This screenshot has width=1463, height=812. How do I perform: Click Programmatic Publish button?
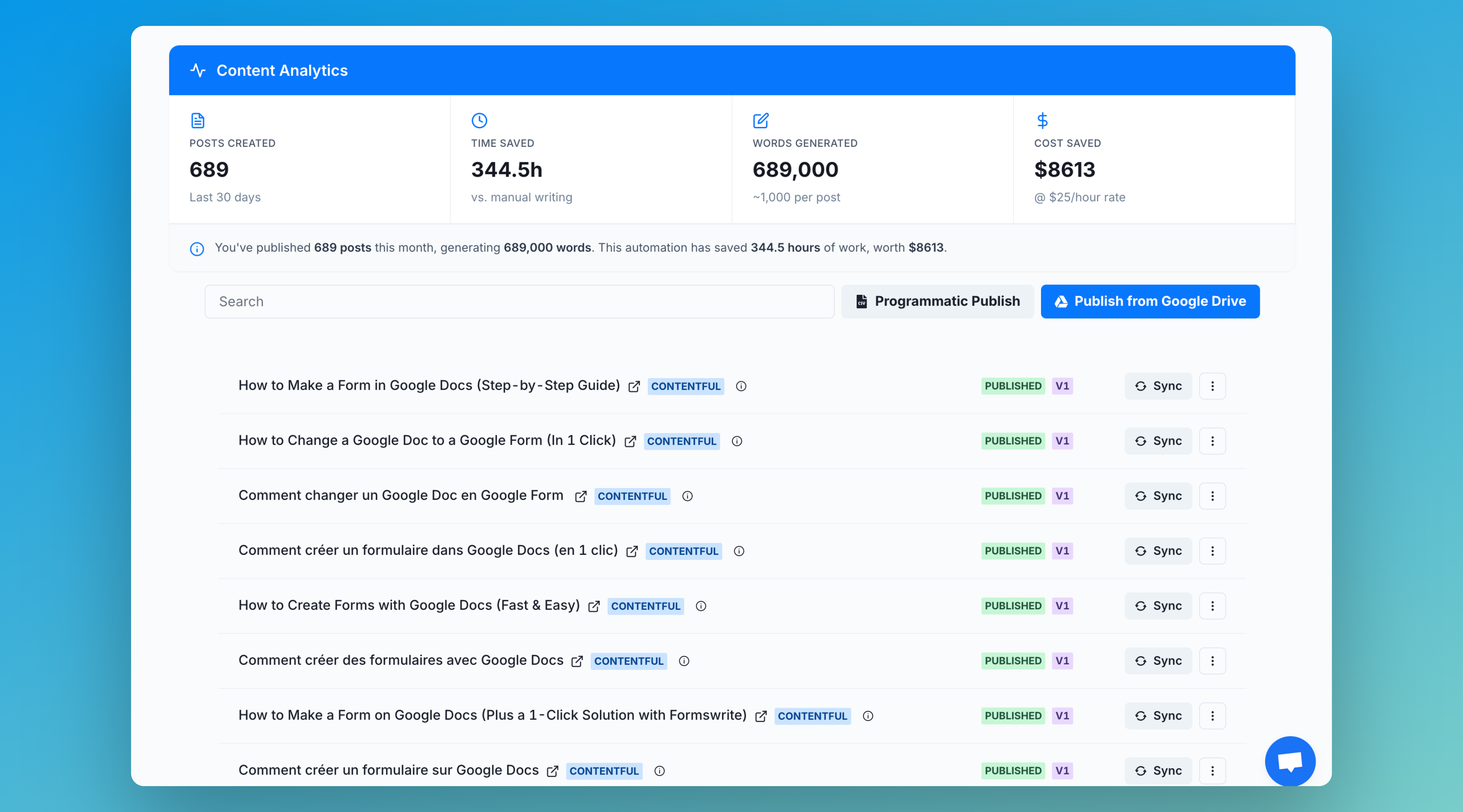[x=937, y=302]
